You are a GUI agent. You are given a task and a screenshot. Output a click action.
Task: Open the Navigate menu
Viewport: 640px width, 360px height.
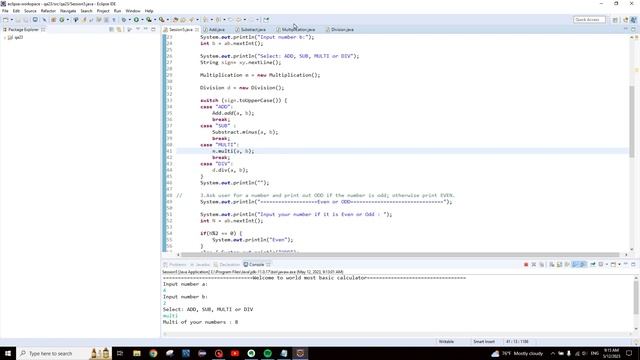point(68,11)
